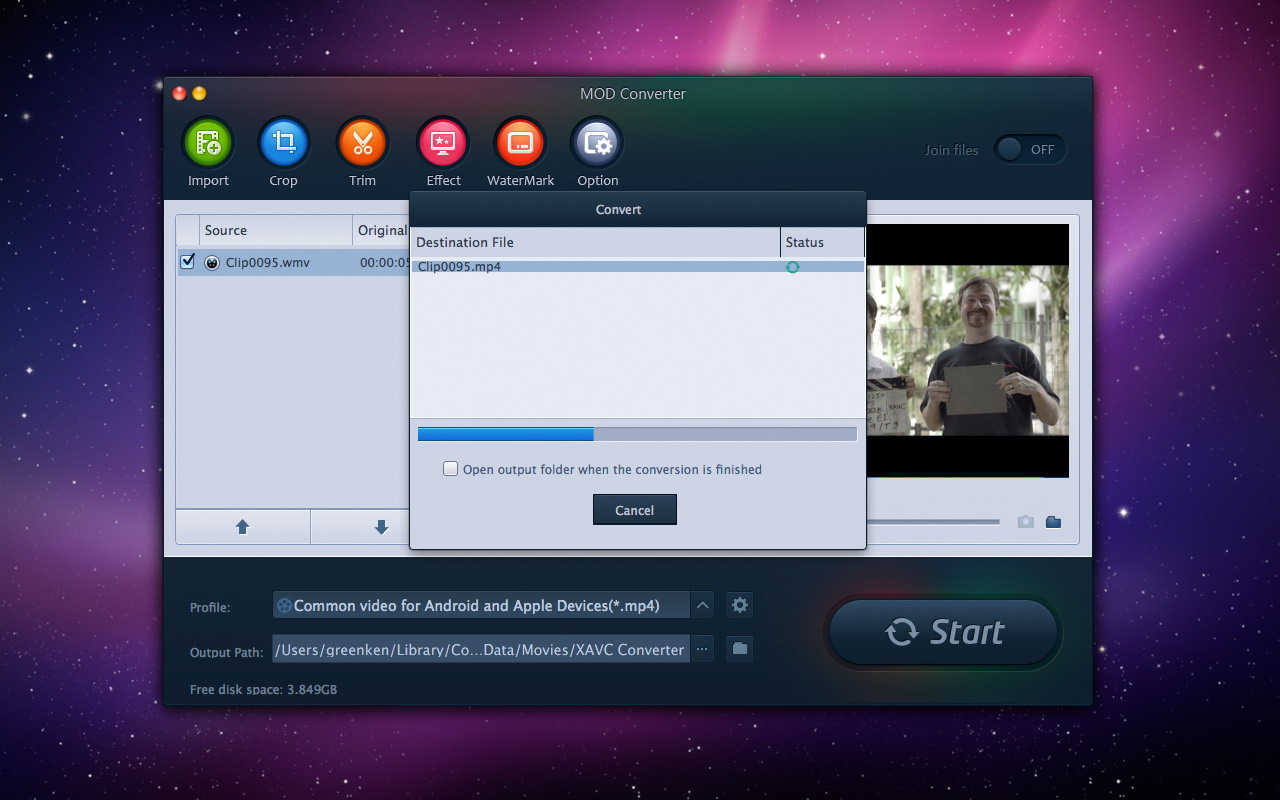The image size is (1280, 800).
Task: Select the Clip0095.mp4 destination file row
Action: (600, 266)
